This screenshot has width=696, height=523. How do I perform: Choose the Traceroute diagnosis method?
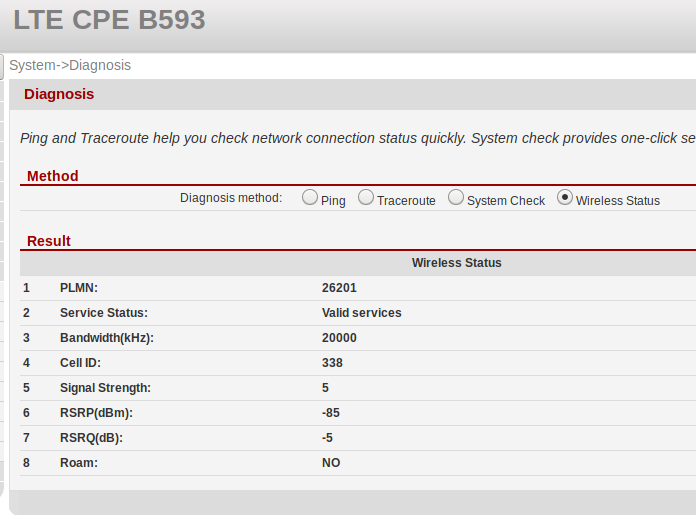pyautogui.click(x=366, y=198)
